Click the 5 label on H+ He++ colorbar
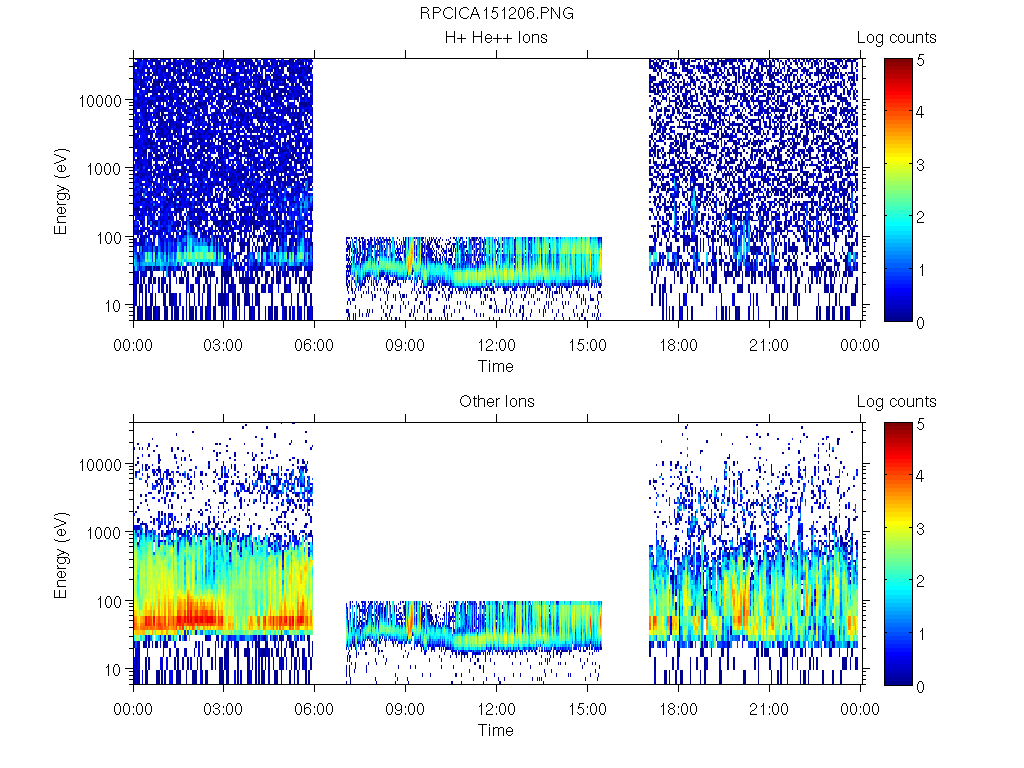The height and width of the screenshot is (768, 1024). (921, 61)
